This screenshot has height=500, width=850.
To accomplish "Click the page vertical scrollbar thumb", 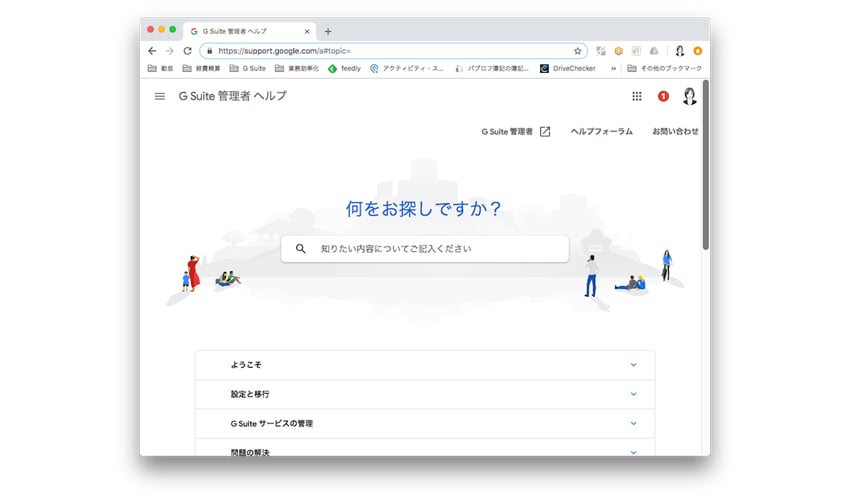I will [706, 165].
